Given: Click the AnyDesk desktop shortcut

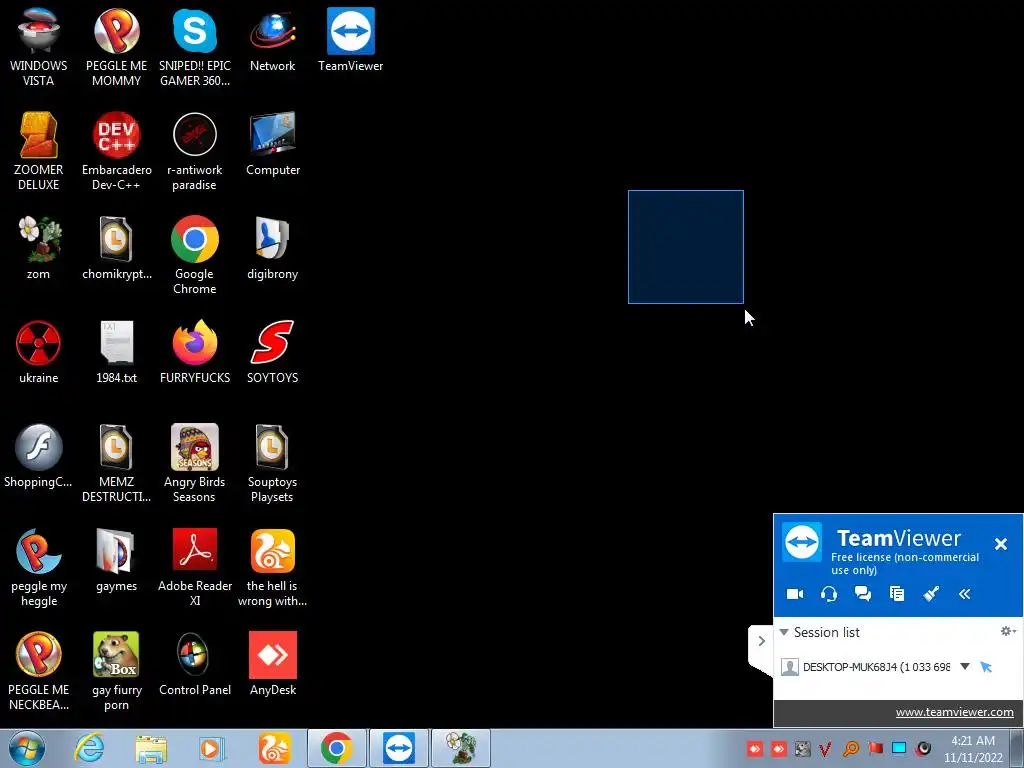Looking at the screenshot, I should [x=272, y=663].
